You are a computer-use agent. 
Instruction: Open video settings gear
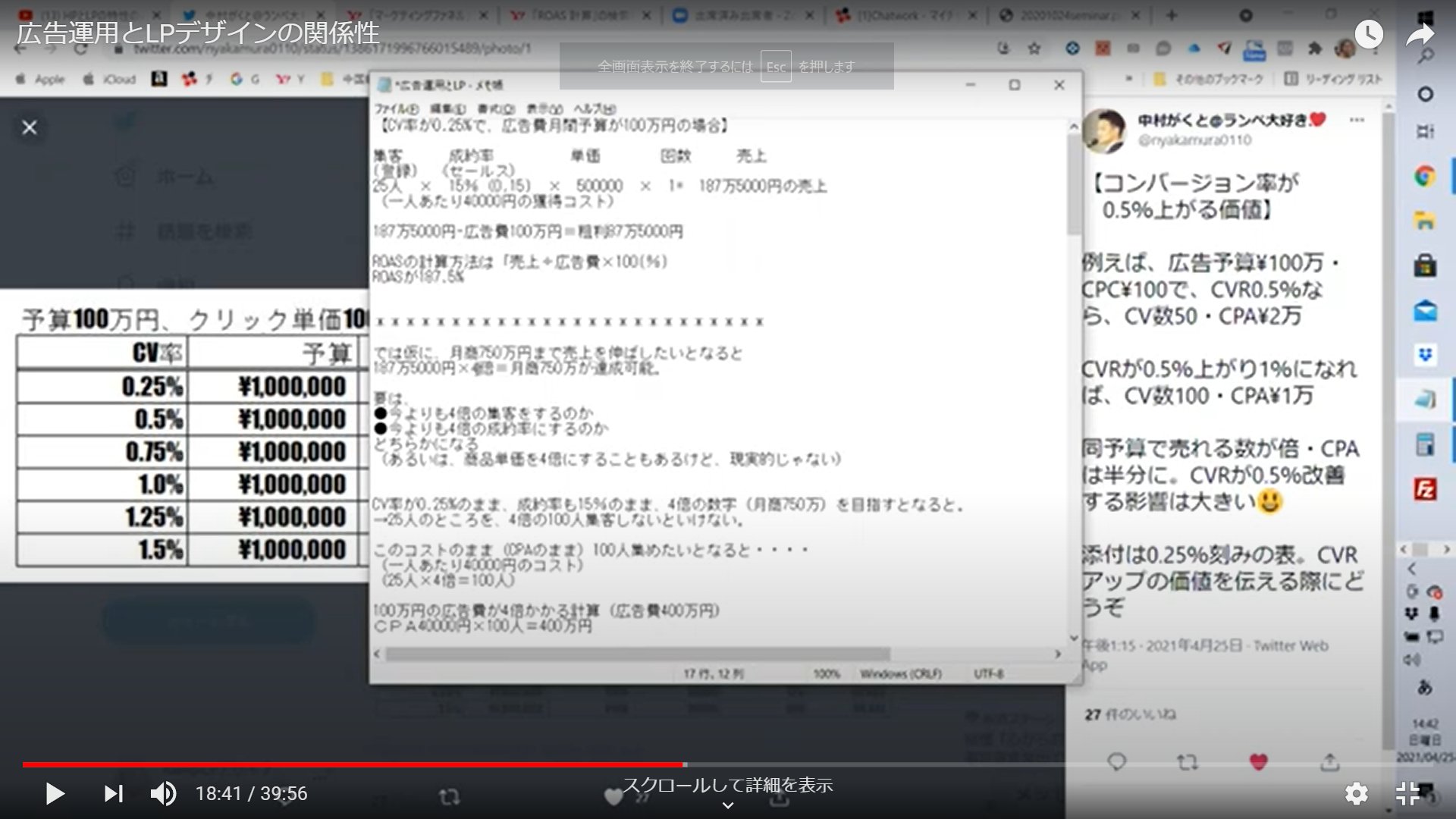1356,793
